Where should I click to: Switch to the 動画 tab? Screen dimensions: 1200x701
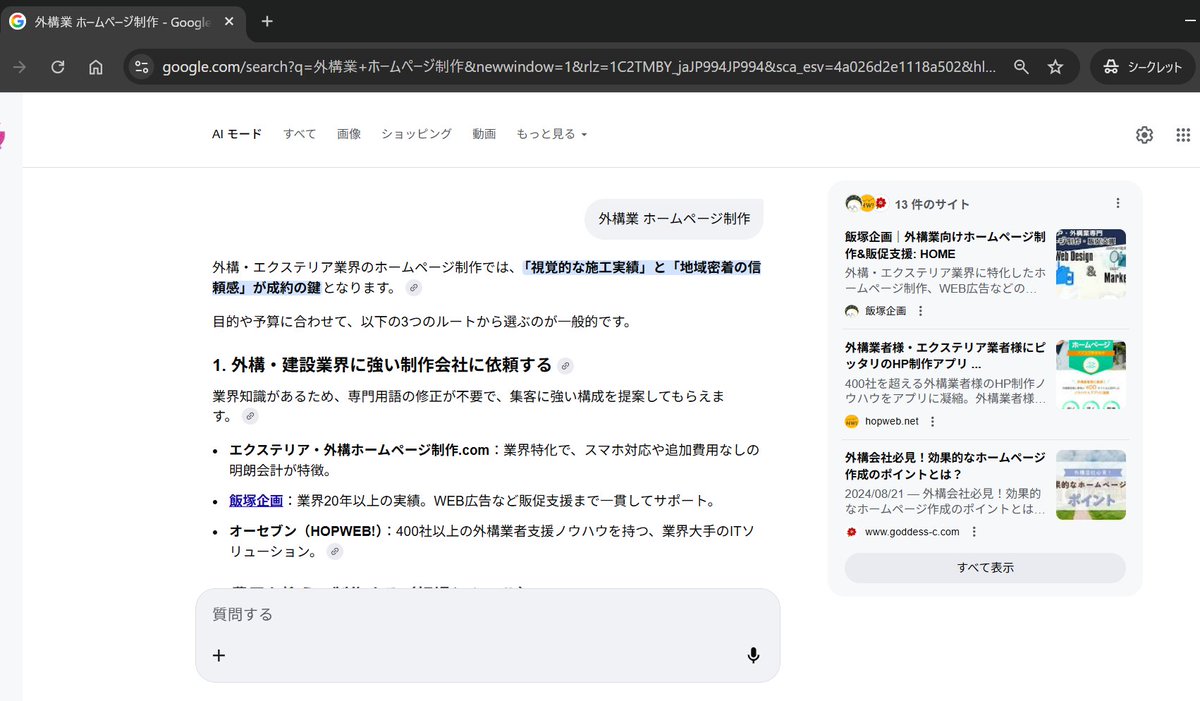click(x=484, y=134)
